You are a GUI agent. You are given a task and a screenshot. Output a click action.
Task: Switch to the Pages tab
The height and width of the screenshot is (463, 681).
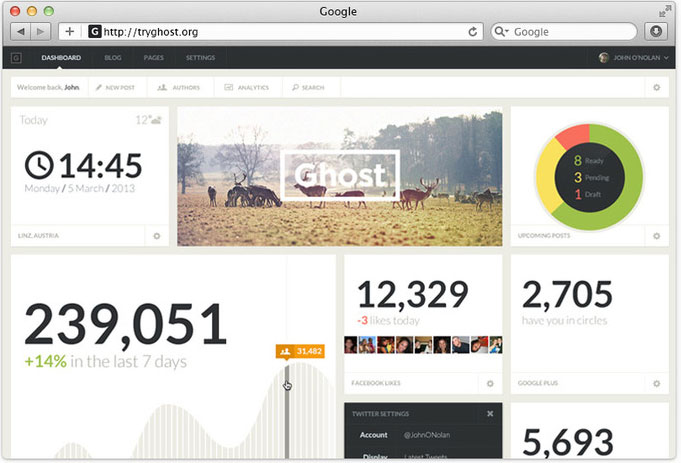pos(154,57)
